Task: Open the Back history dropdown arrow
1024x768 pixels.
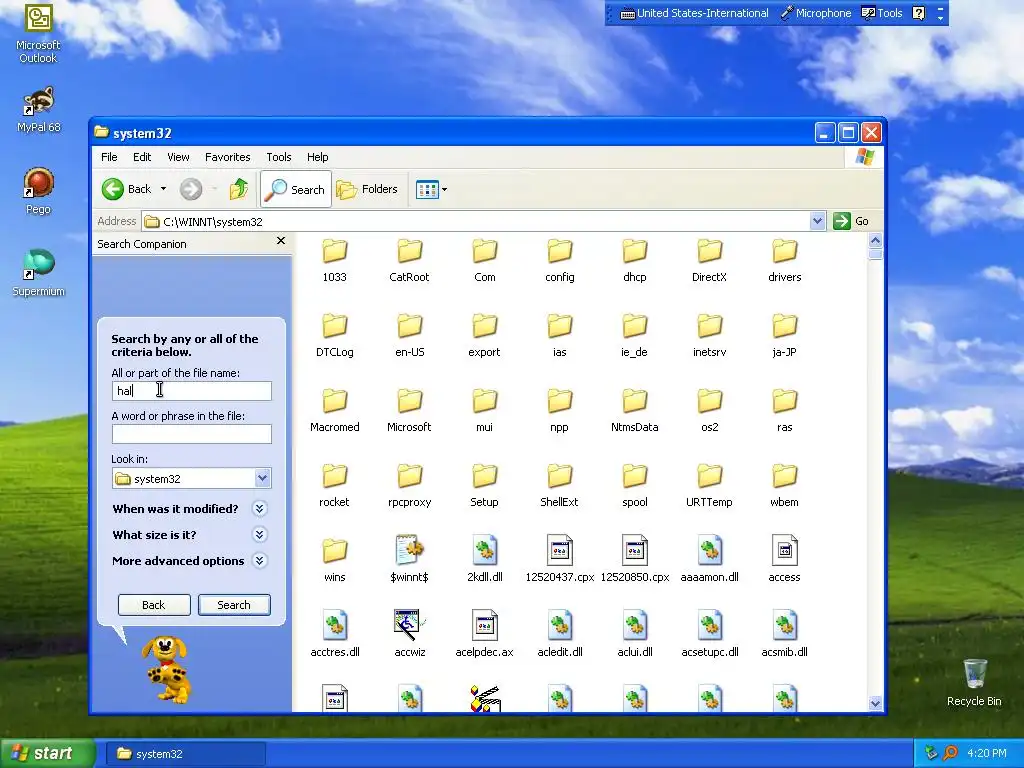Action: [x=163, y=189]
